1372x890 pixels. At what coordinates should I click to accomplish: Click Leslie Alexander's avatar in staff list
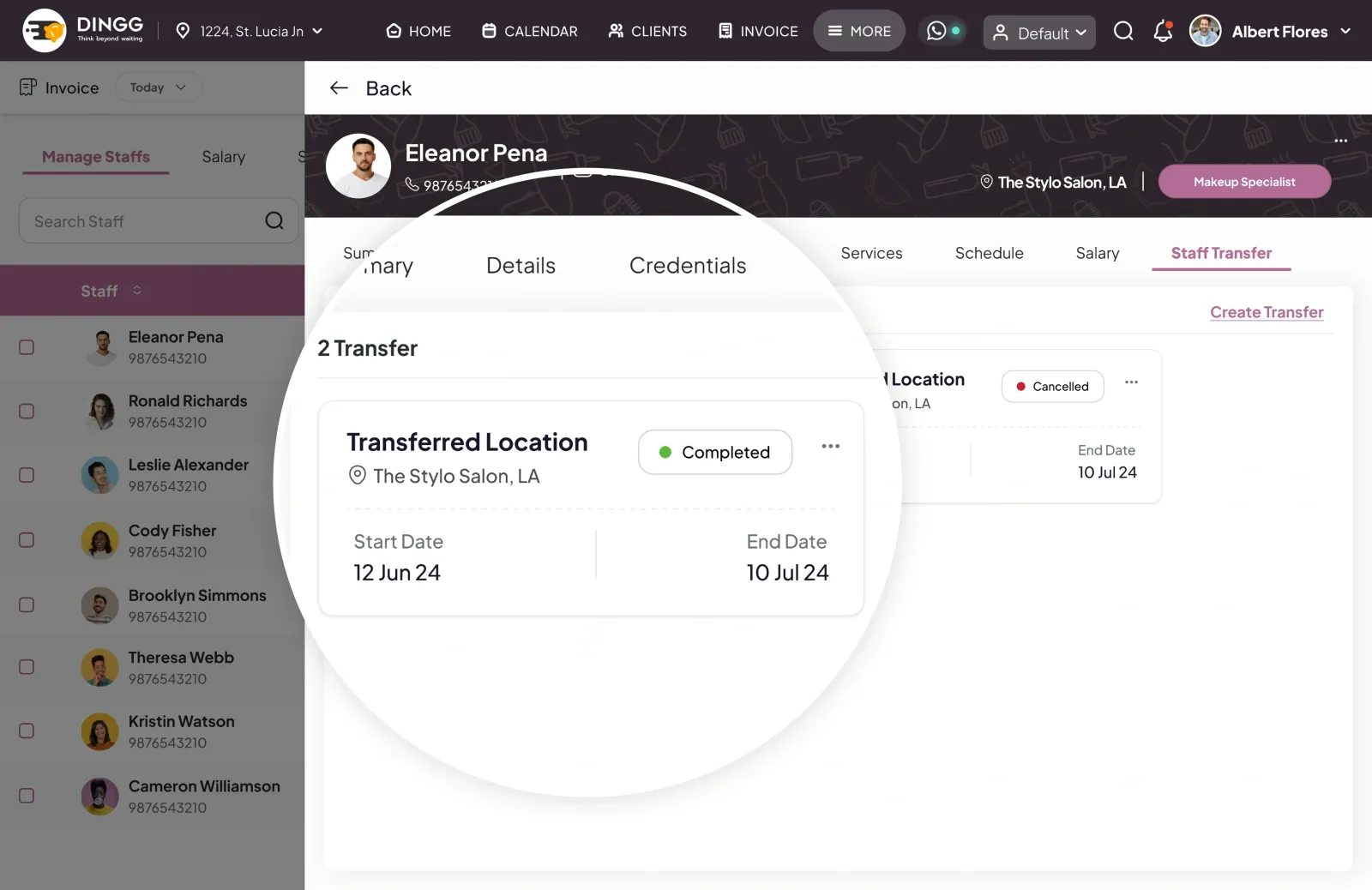100,475
